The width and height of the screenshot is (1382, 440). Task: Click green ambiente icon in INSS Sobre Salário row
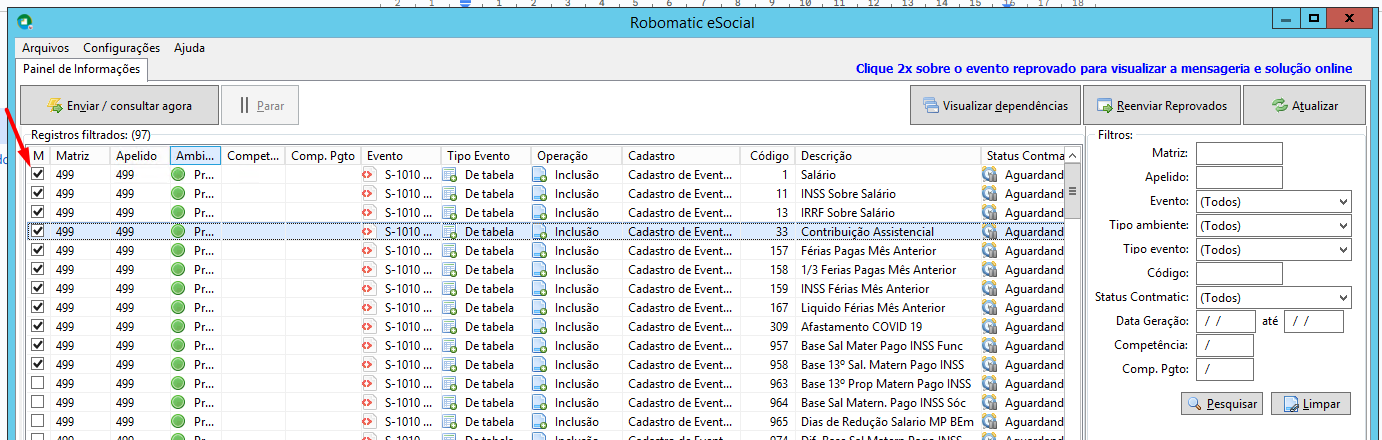coord(179,193)
